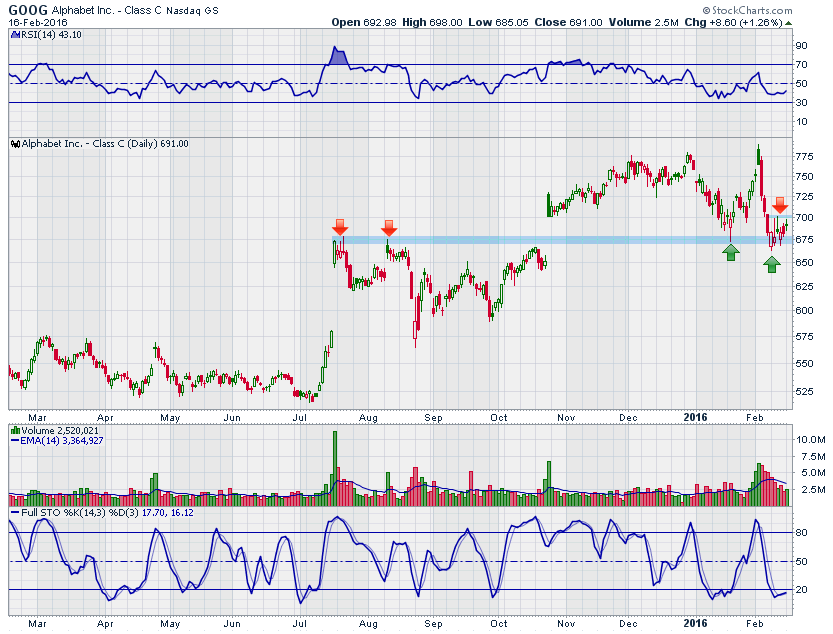Click the Jul label under the price panel
Viewport: 833px width, 634px height.
(x=300, y=418)
